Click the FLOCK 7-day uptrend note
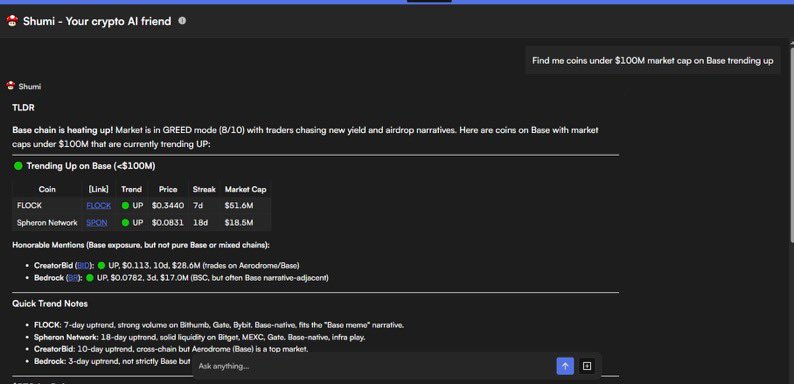The width and height of the screenshot is (794, 384). [x=219, y=325]
